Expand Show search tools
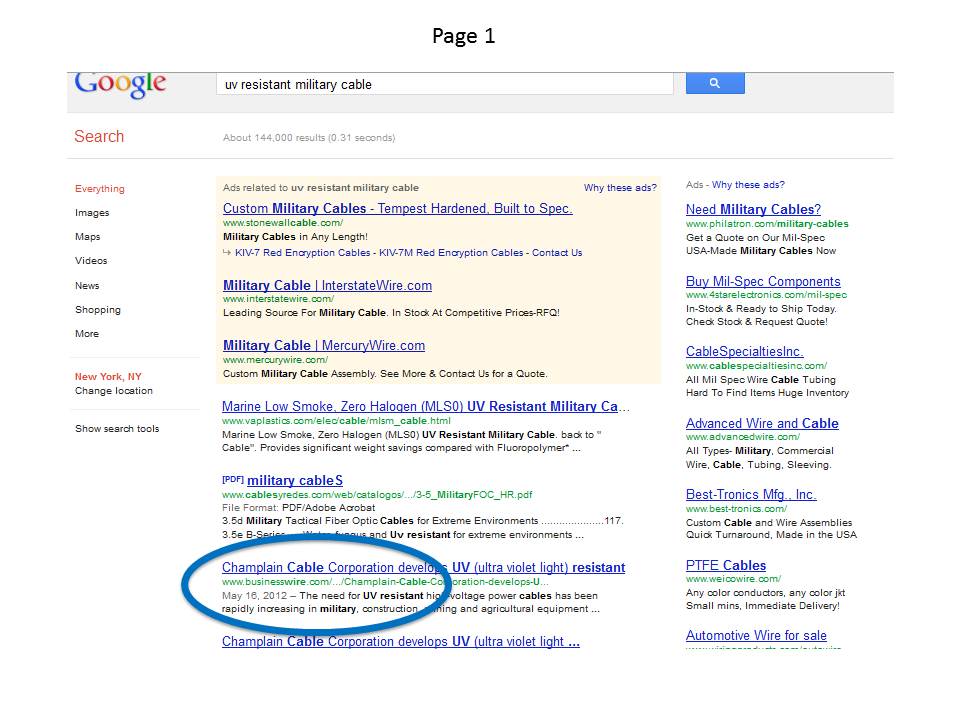Screen dimensions: 960x720 [x=117, y=429]
